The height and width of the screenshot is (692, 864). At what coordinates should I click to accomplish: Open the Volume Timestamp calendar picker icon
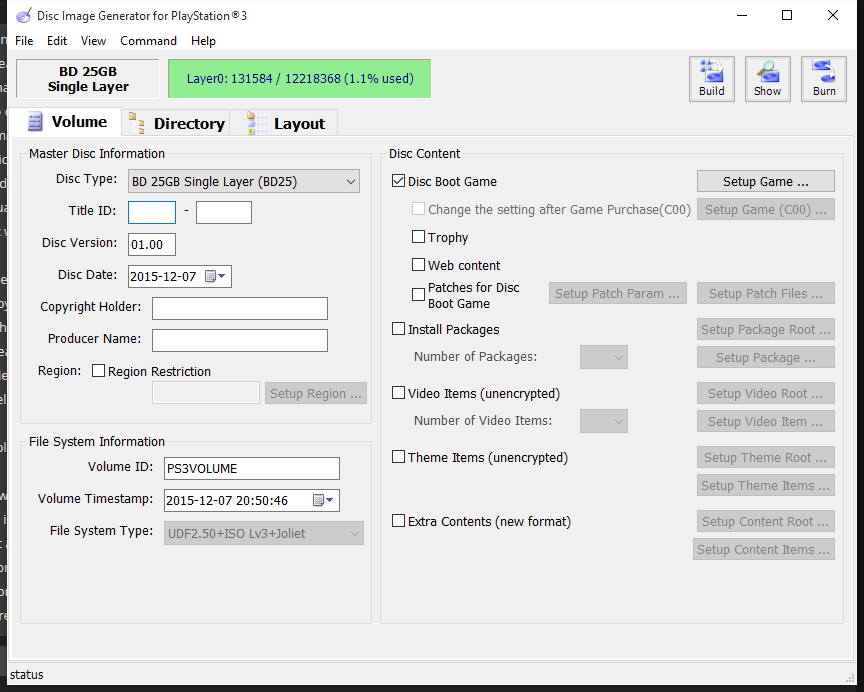tap(323, 500)
